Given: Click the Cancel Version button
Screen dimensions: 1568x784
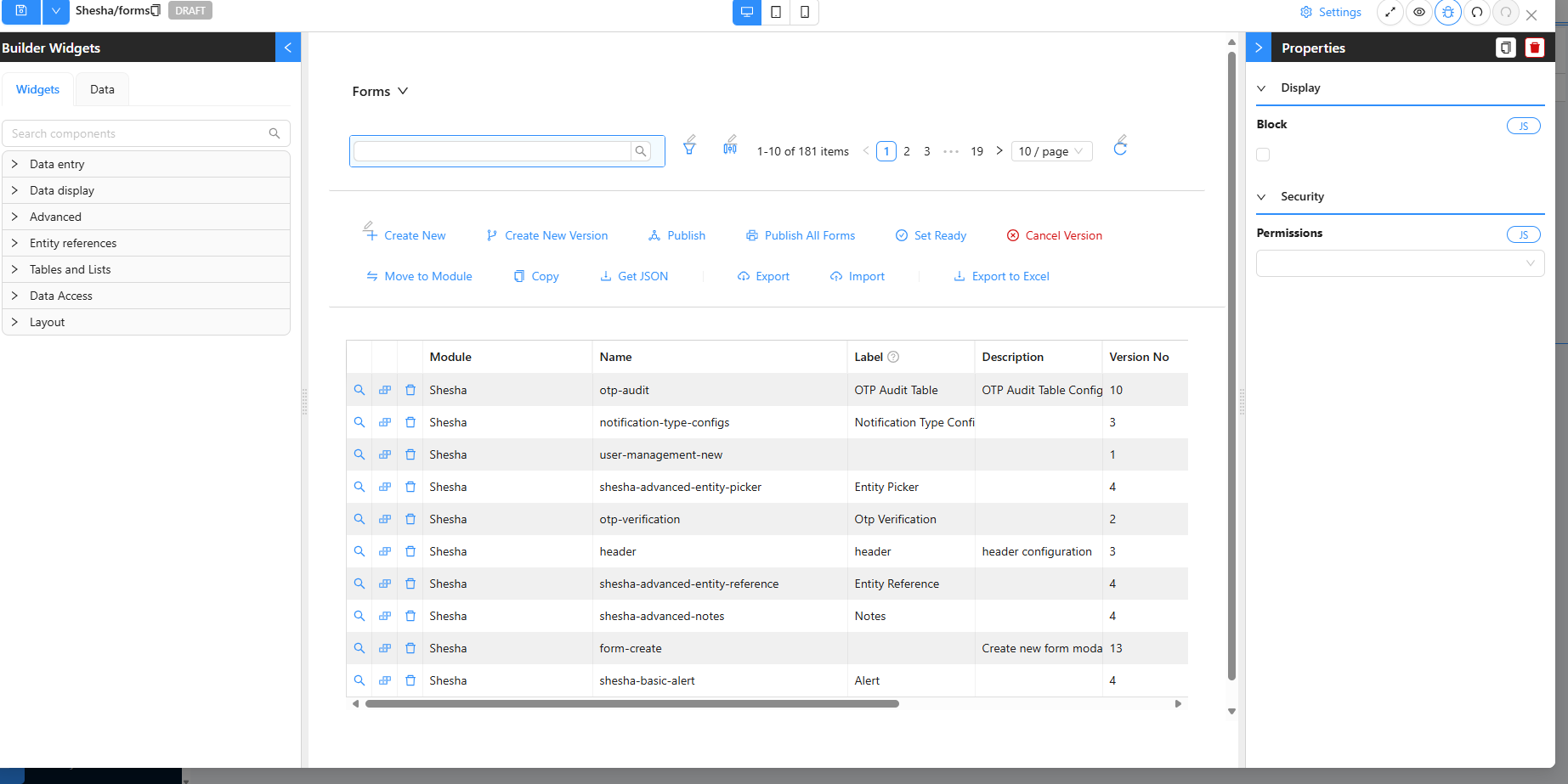Looking at the screenshot, I should pos(1055,235).
